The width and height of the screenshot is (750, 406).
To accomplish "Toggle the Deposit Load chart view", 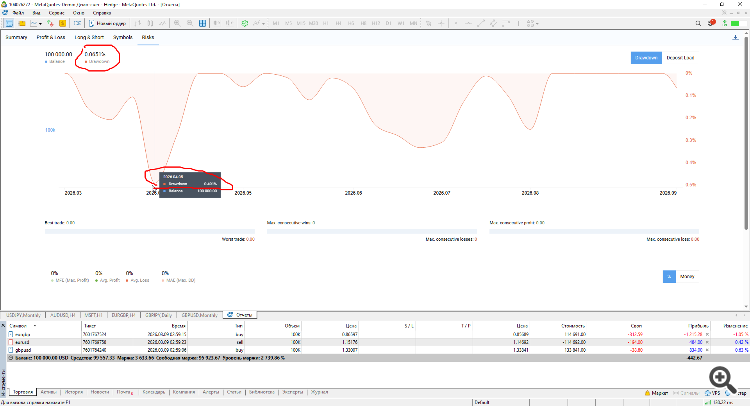I will (x=680, y=58).
